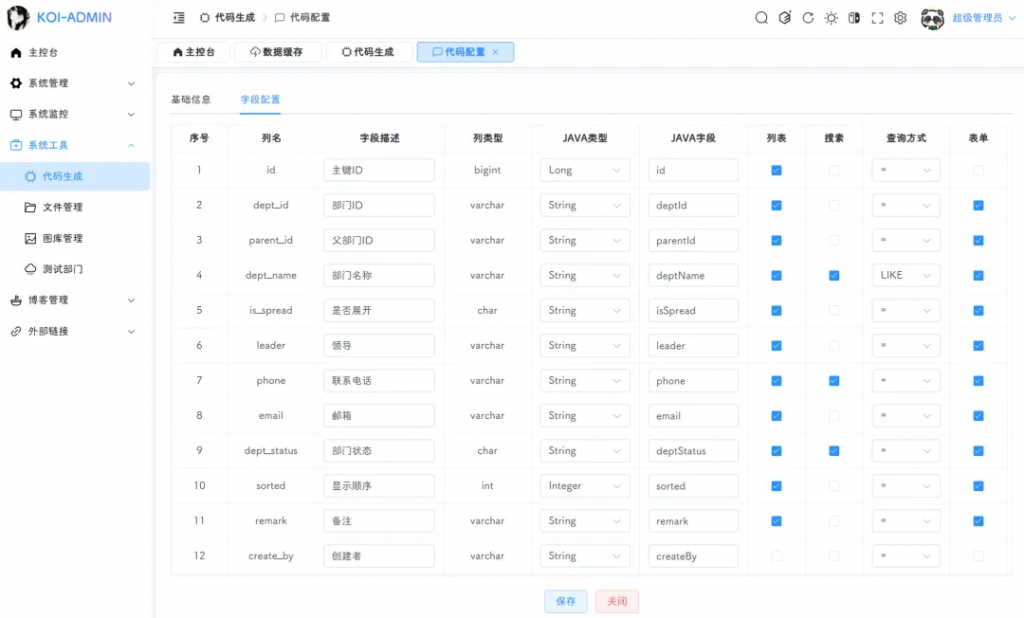Close the 代码配置 tab with its x
This screenshot has height=618, width=1024.
pyautogui.click(x=496, y=52)
